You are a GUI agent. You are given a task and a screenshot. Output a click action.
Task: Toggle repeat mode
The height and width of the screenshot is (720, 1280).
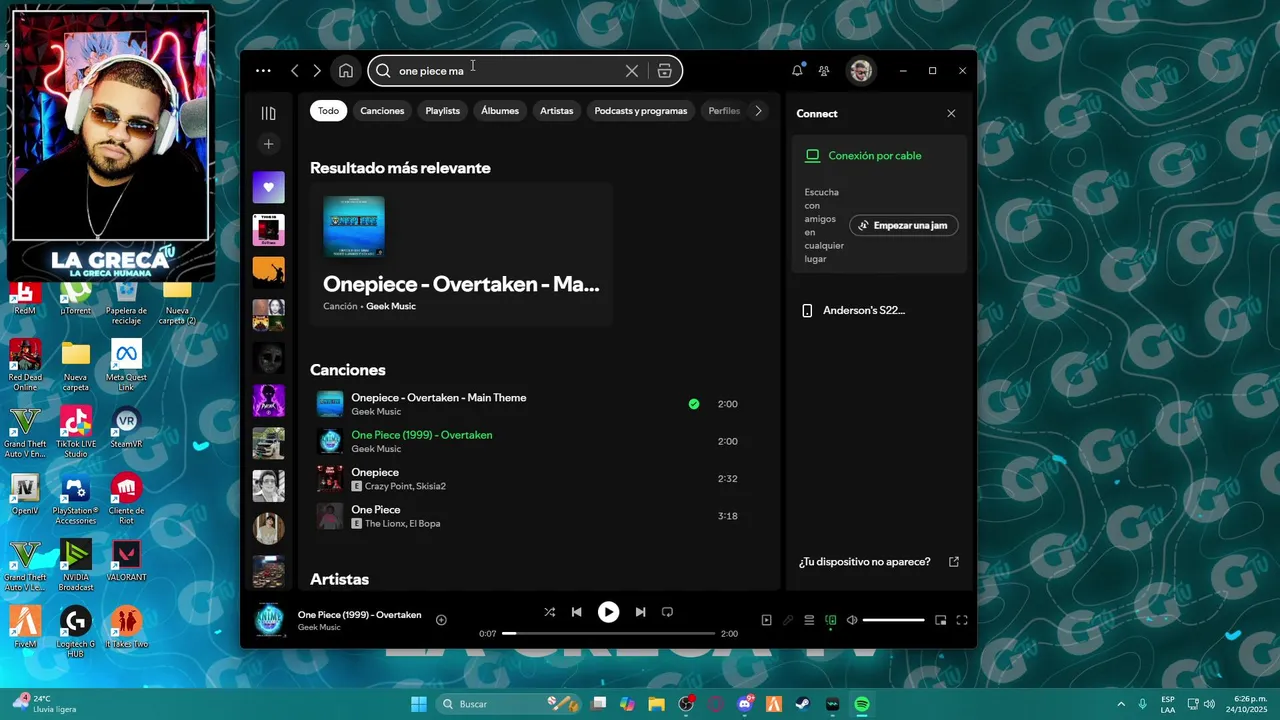pos(667,612)
